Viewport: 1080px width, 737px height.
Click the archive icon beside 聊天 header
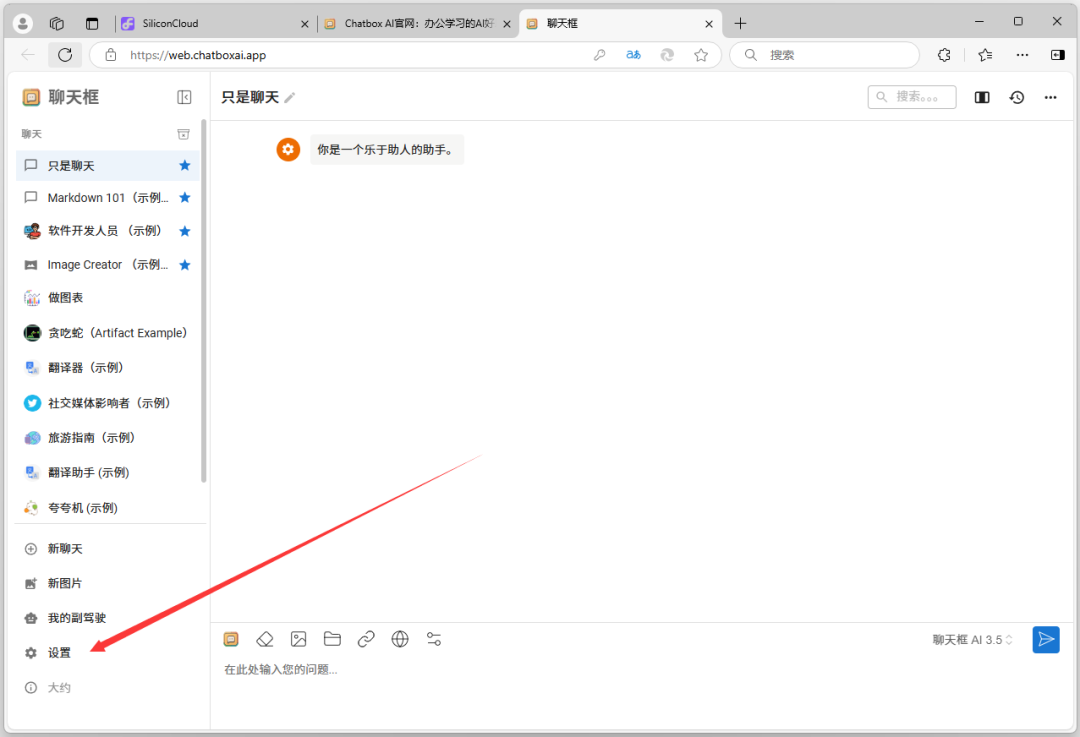[x=183, y=134]
